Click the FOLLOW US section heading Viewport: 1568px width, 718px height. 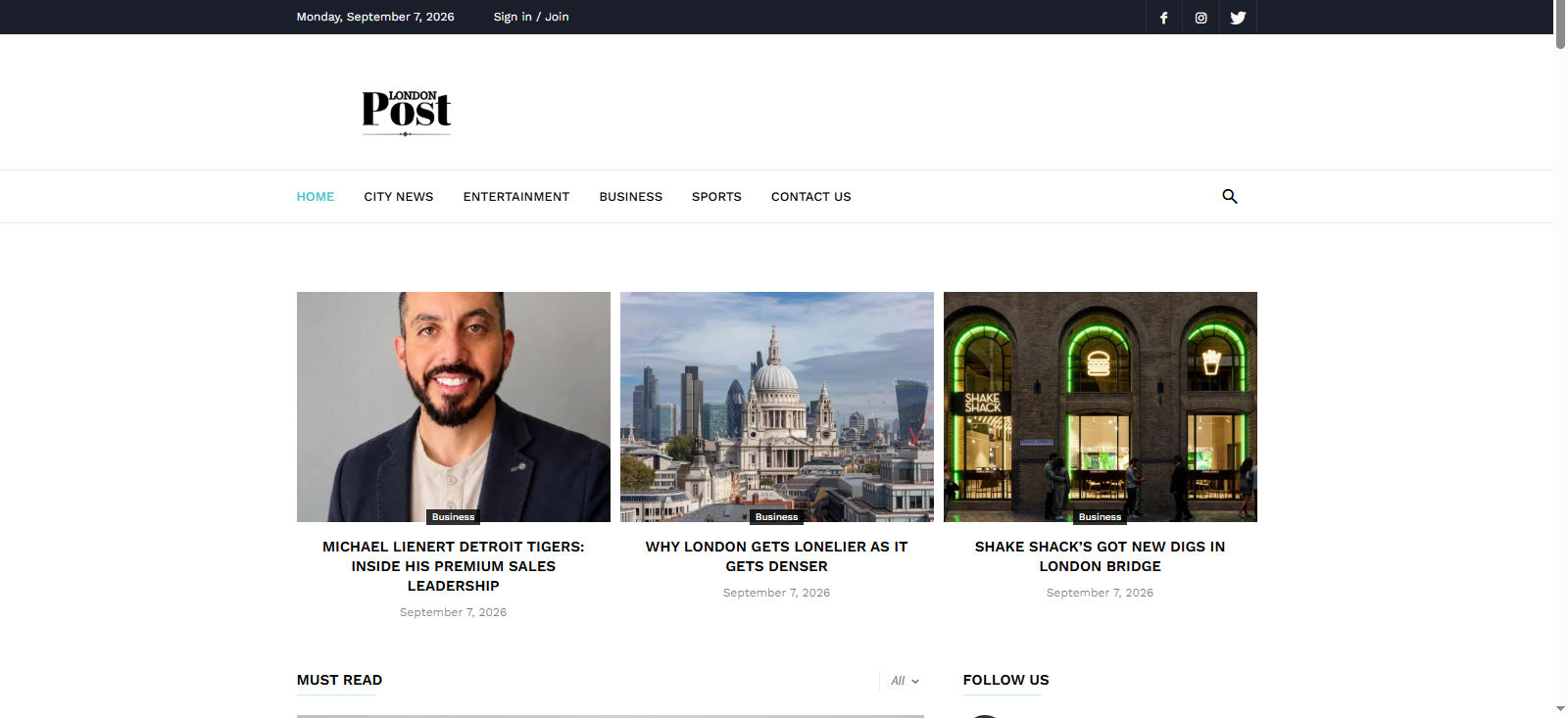tap(1006, 680)
